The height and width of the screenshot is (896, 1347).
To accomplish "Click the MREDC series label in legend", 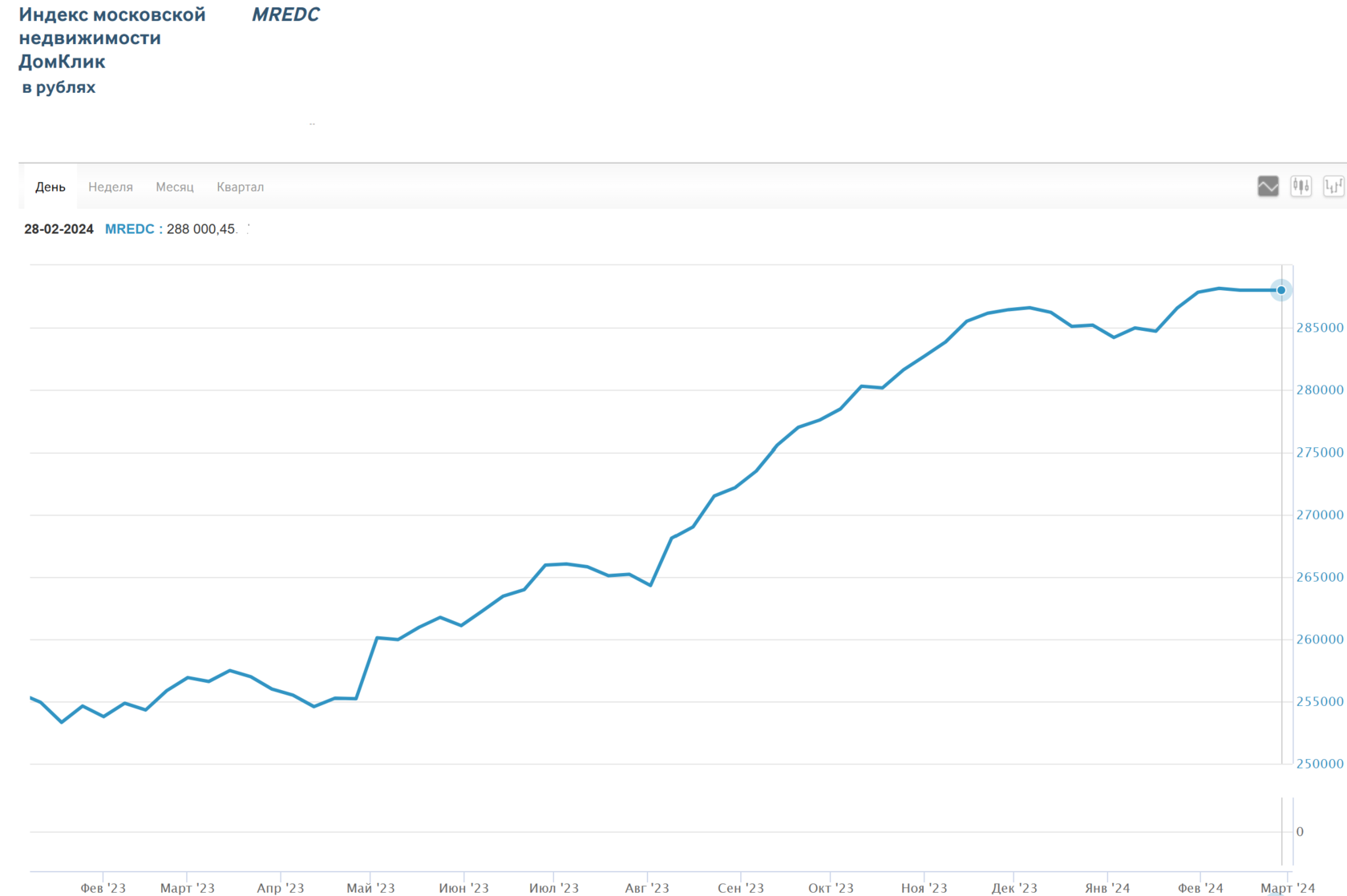I will point(130,229).
